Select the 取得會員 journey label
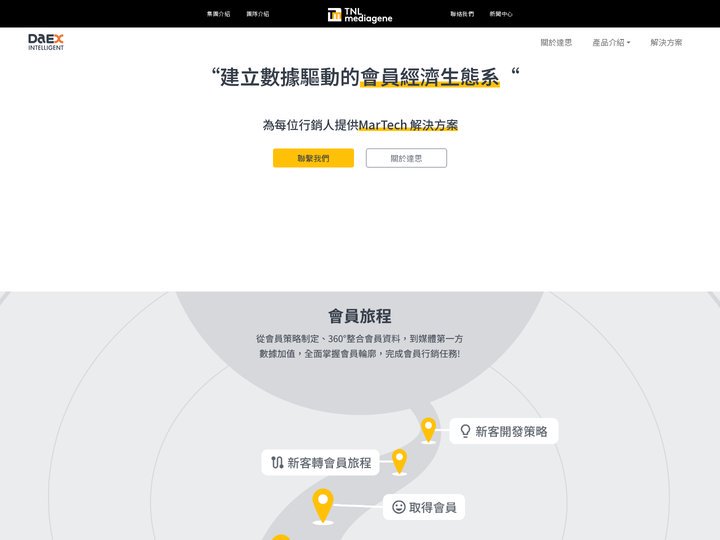The height and width of the screenshot is (540, 720). click(x=424, y=507)
